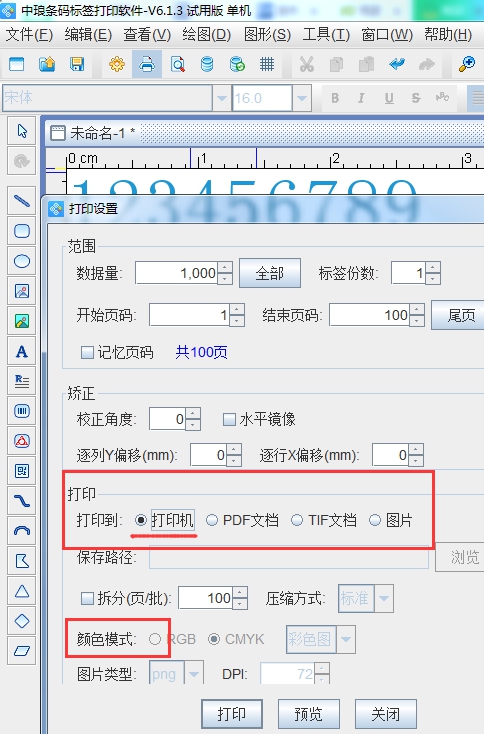Screen dimensions: 484x734
Task: Open the 绘图(D) menu
Action: [x=207, y=35]
